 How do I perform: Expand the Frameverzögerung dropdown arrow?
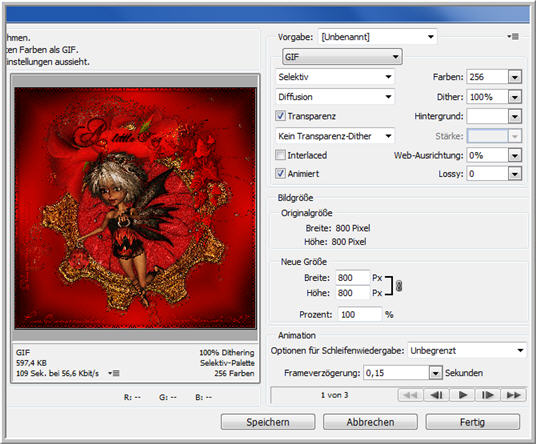[436, 373]
